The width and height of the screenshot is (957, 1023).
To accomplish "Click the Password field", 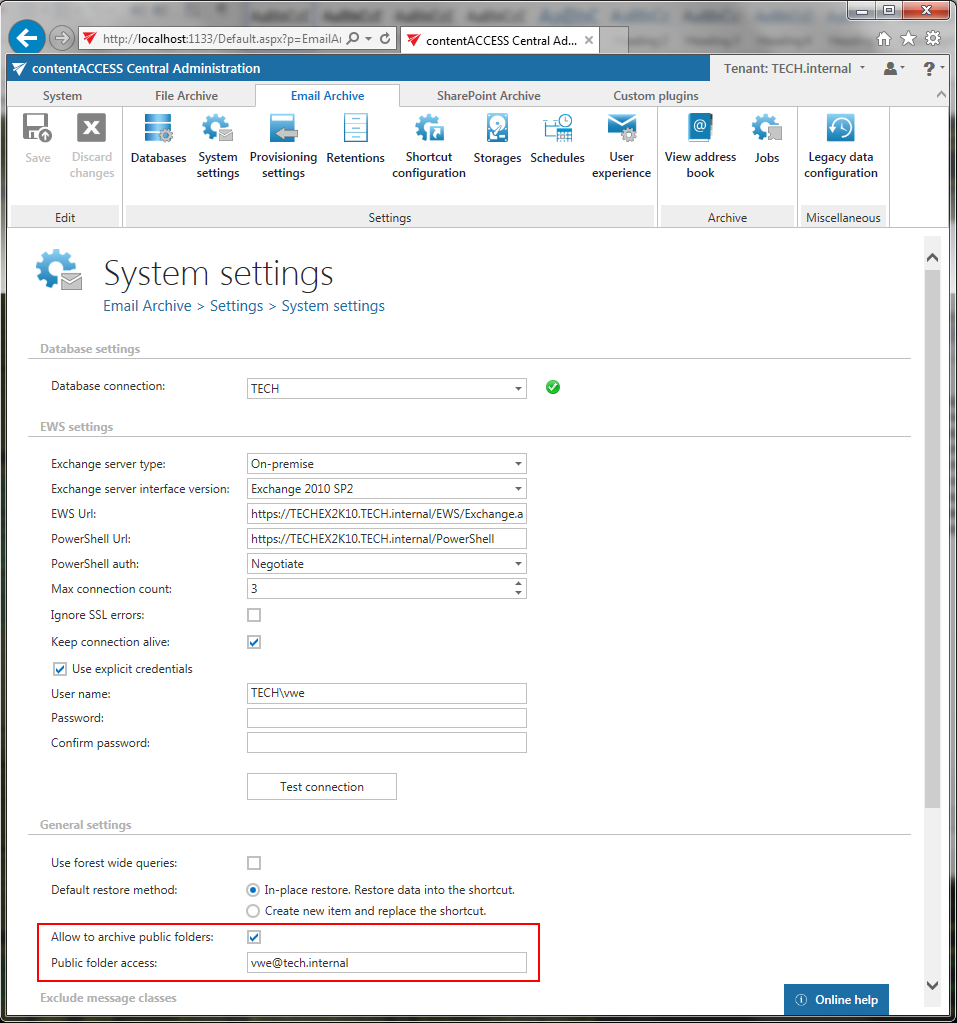I will coord(387,718).
